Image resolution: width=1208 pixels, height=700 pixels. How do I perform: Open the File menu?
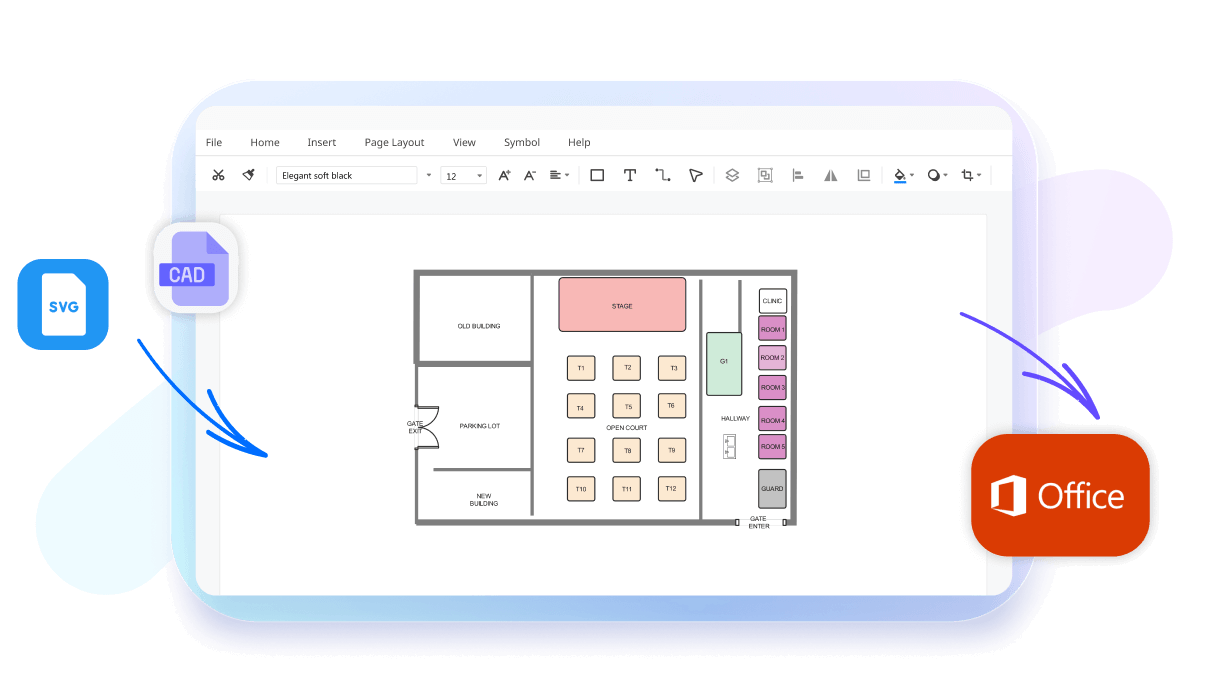coord(214,142)
